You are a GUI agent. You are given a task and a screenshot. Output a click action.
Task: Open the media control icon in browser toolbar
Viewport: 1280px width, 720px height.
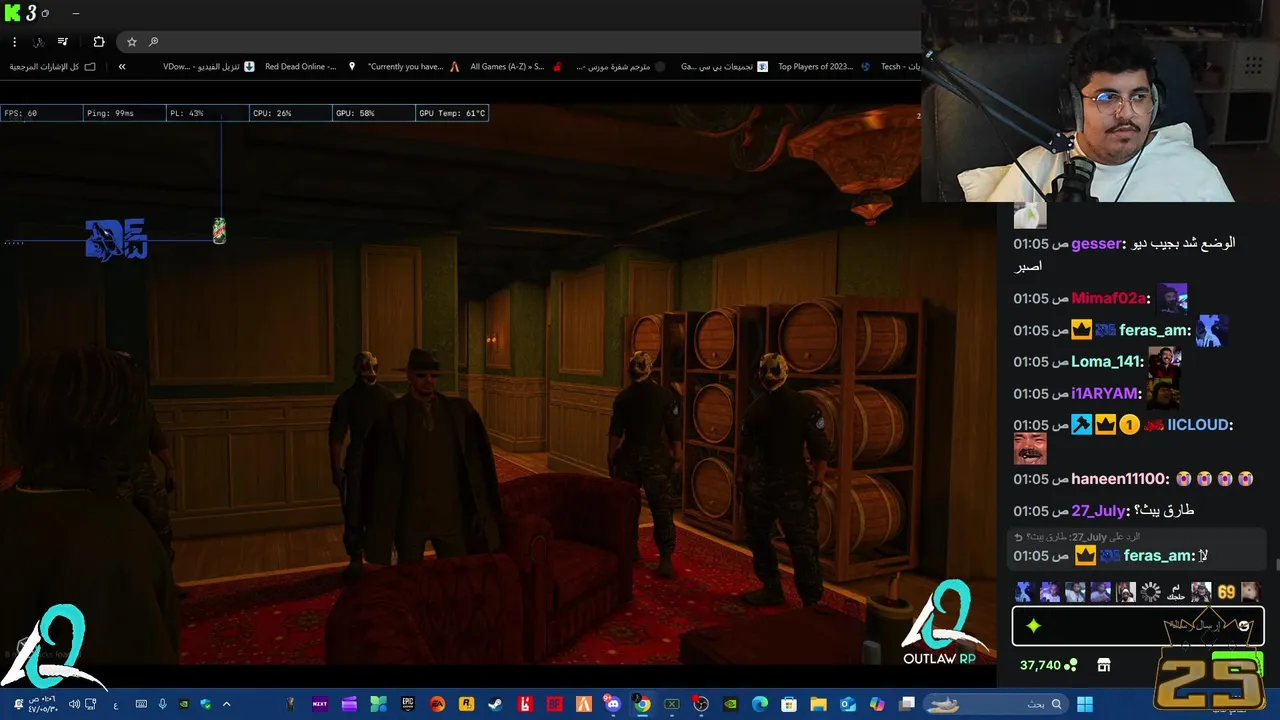click(x=63, y=42)
